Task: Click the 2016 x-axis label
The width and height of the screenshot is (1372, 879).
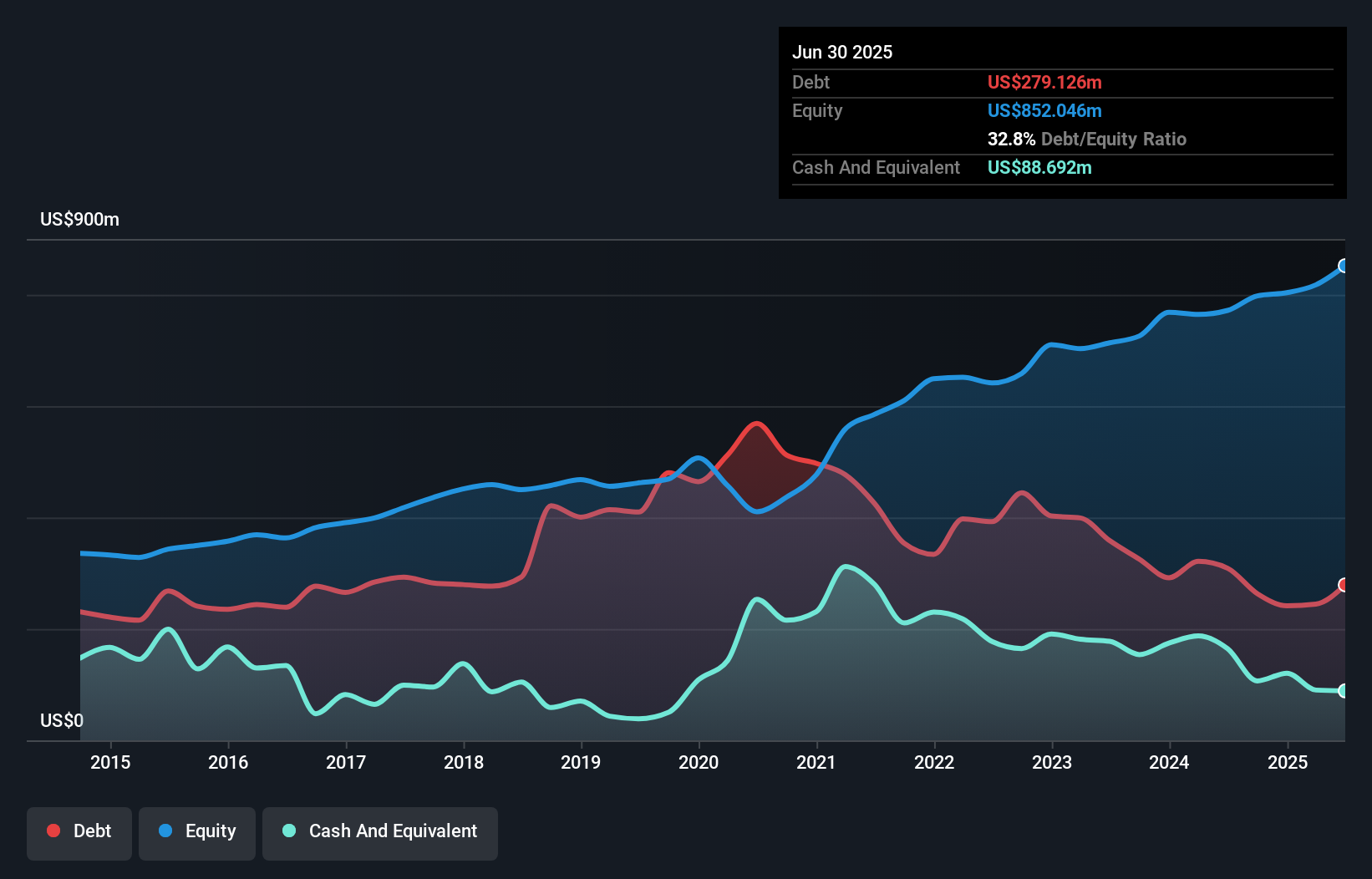Action: click(x=228, y=762)
